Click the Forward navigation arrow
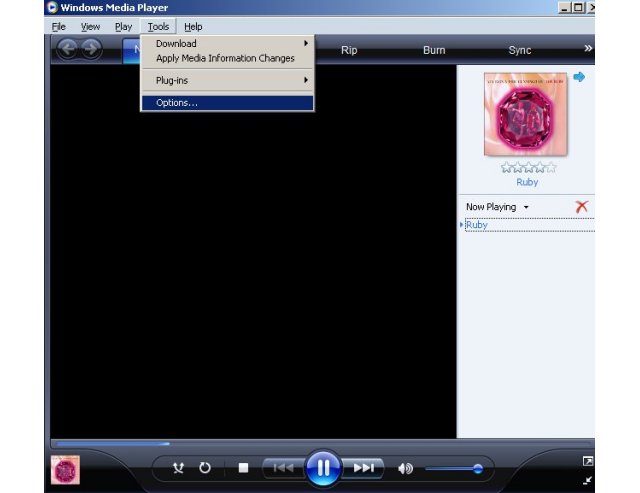The width and height of the screenshot is (640, 493). (91, 49)
